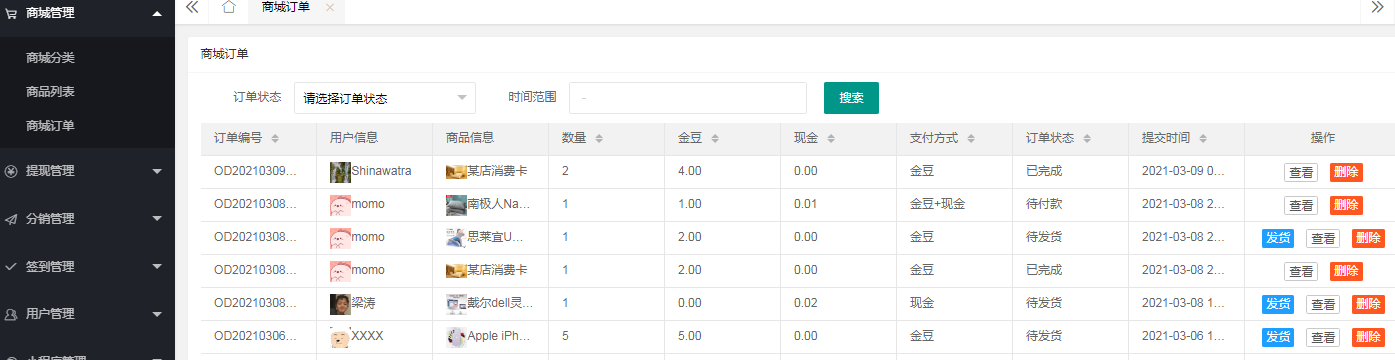The width and height of the screenshot is (1395, 360).
Task: Click order number starting OD20210306
Action: click(256, 336)
